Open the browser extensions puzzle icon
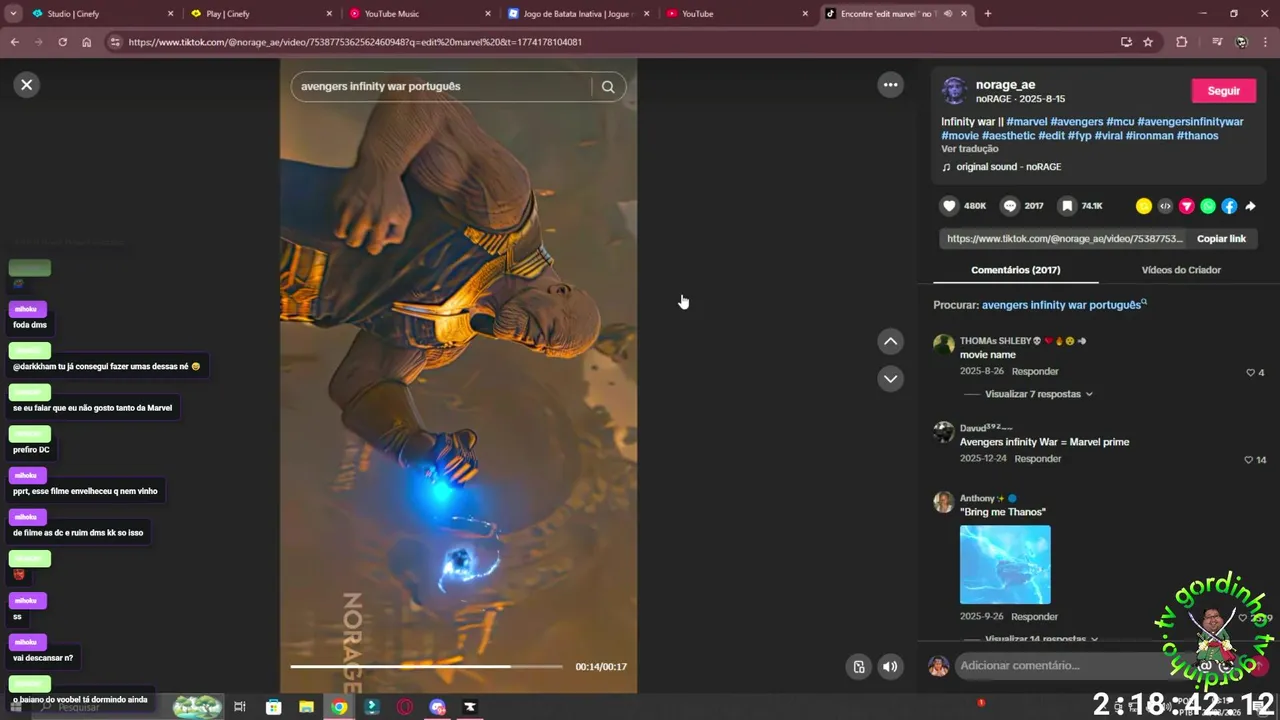 (x=1181, y=42)
